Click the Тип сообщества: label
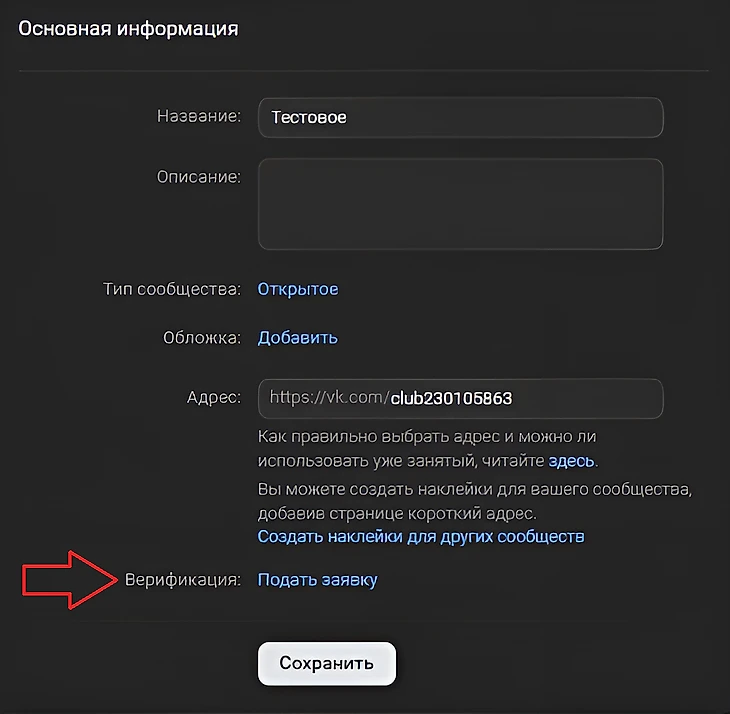 coord(172,289)
